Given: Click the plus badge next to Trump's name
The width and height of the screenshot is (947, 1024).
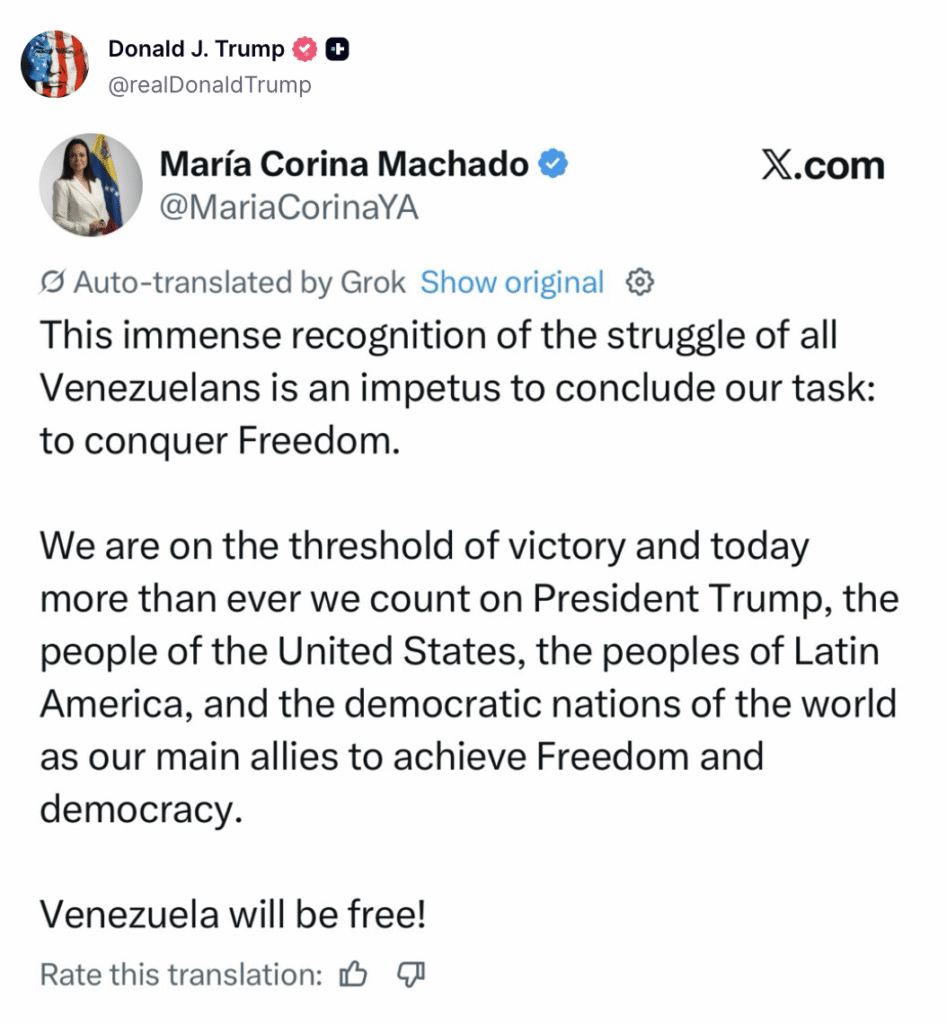Looking at the screenshot, I should (x=337, y=49).
